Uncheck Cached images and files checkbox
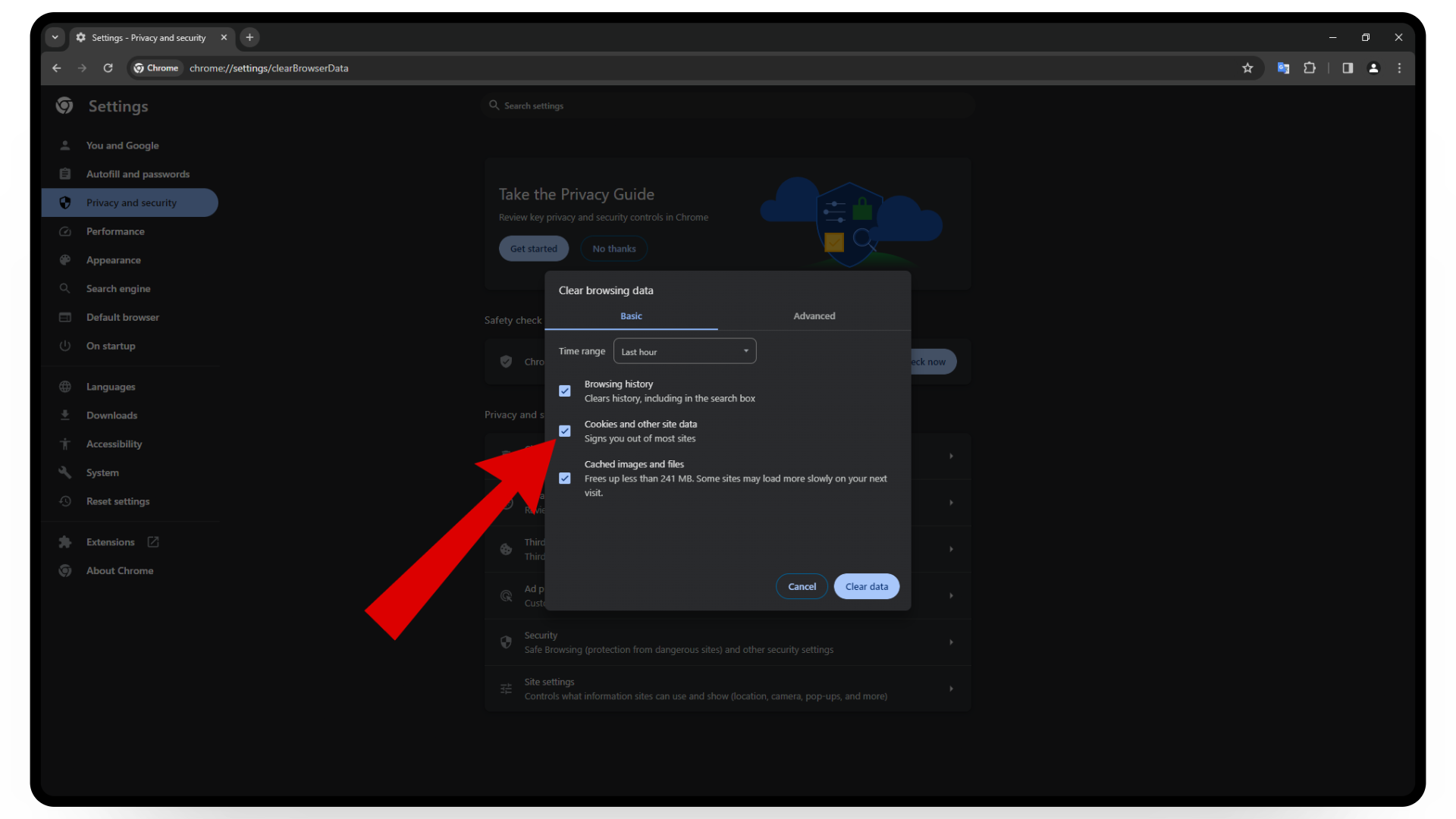This screenshot has height=819, width=1456. 565,479
